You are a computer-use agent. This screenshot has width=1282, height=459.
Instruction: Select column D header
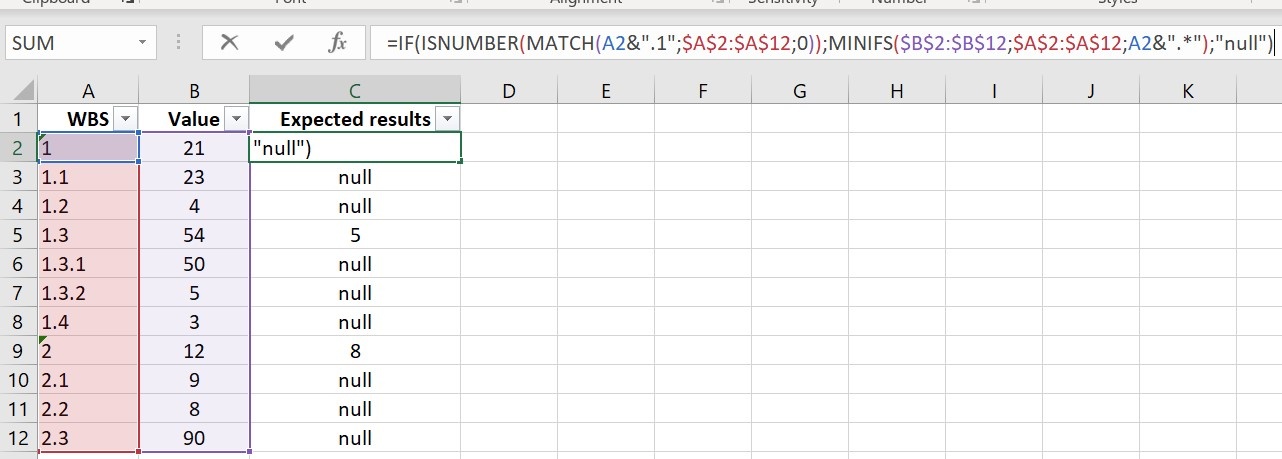tap(509, 91)
